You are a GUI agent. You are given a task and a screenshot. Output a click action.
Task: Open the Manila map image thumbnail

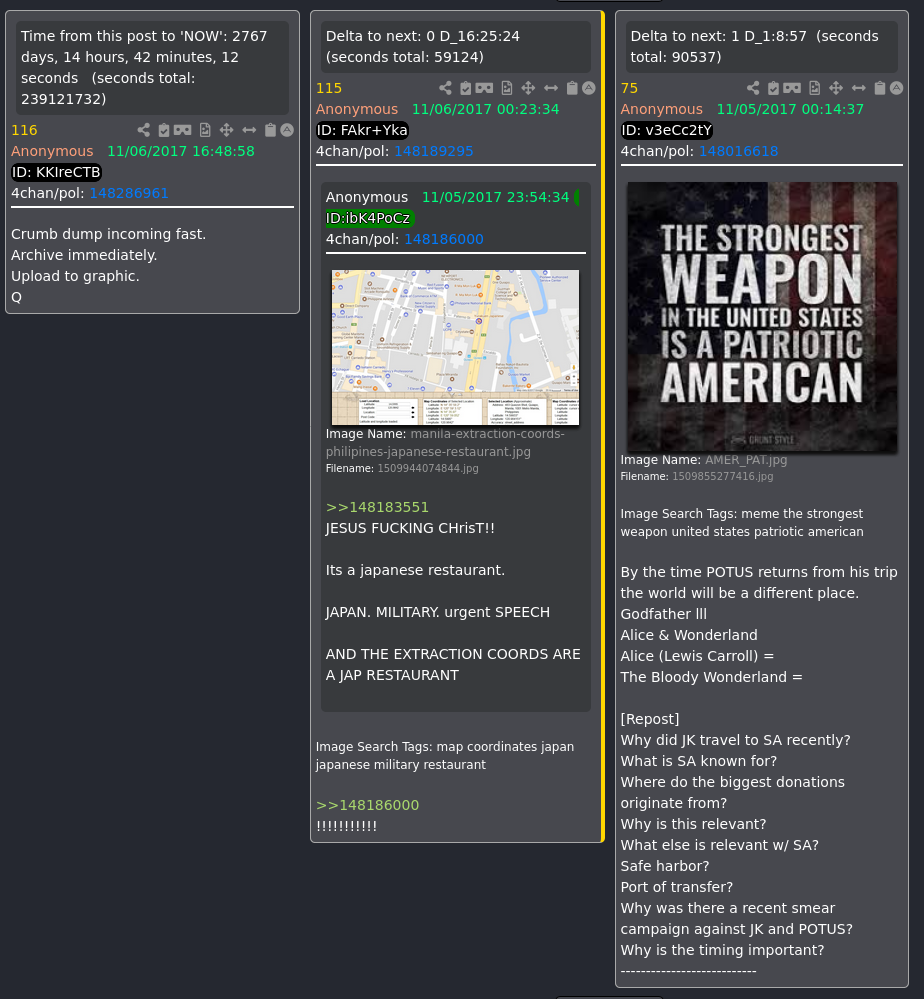456,347
